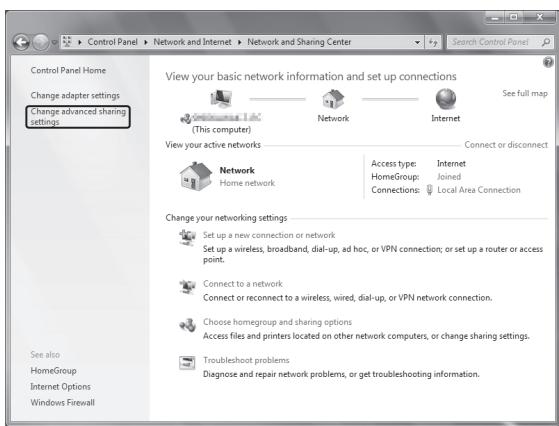Open Choose homegroup and sharing options

pos(277,322)
